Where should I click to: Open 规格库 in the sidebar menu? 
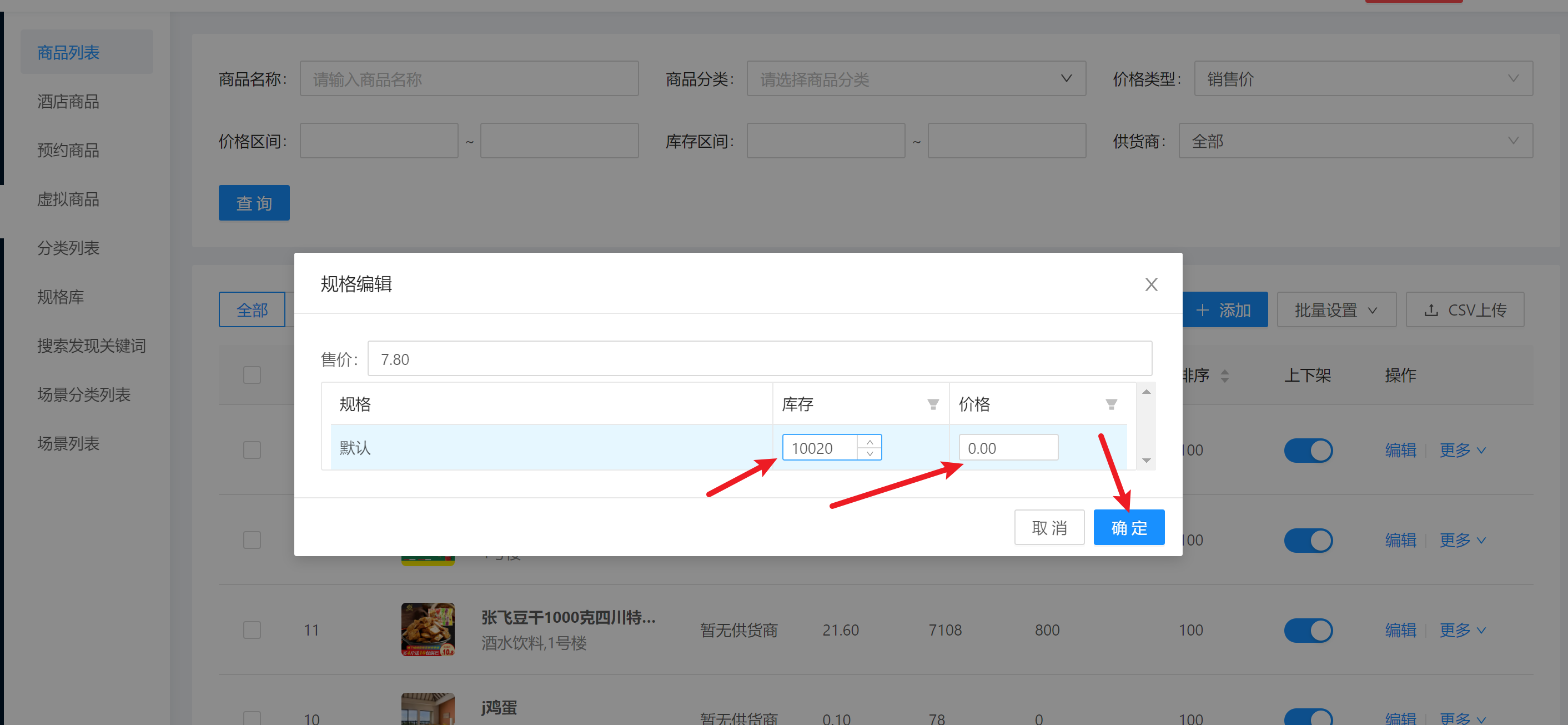[x=61, y=297]
